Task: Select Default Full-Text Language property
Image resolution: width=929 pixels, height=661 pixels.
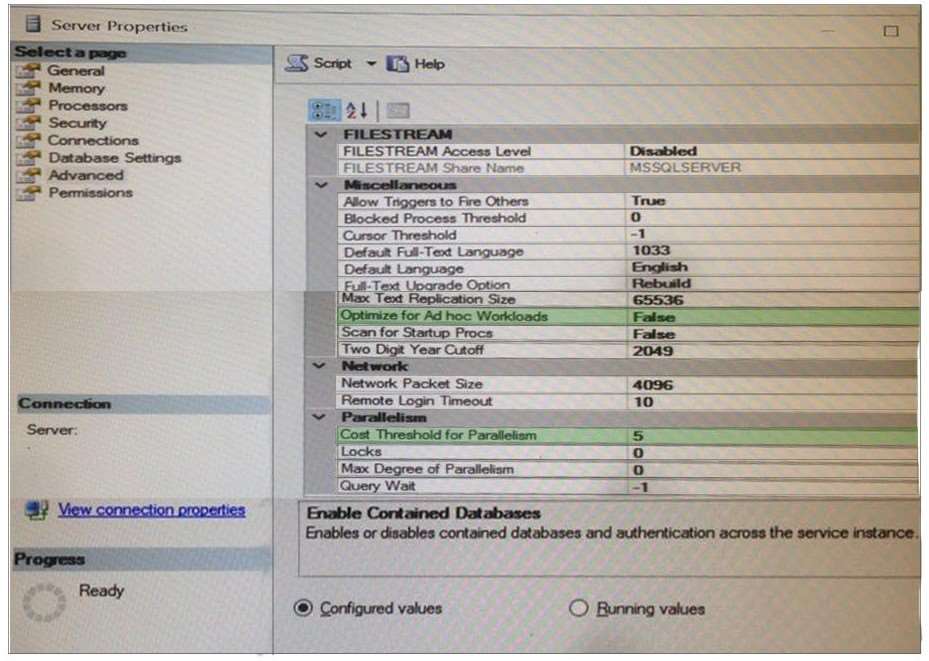Action: pos(629,252)
